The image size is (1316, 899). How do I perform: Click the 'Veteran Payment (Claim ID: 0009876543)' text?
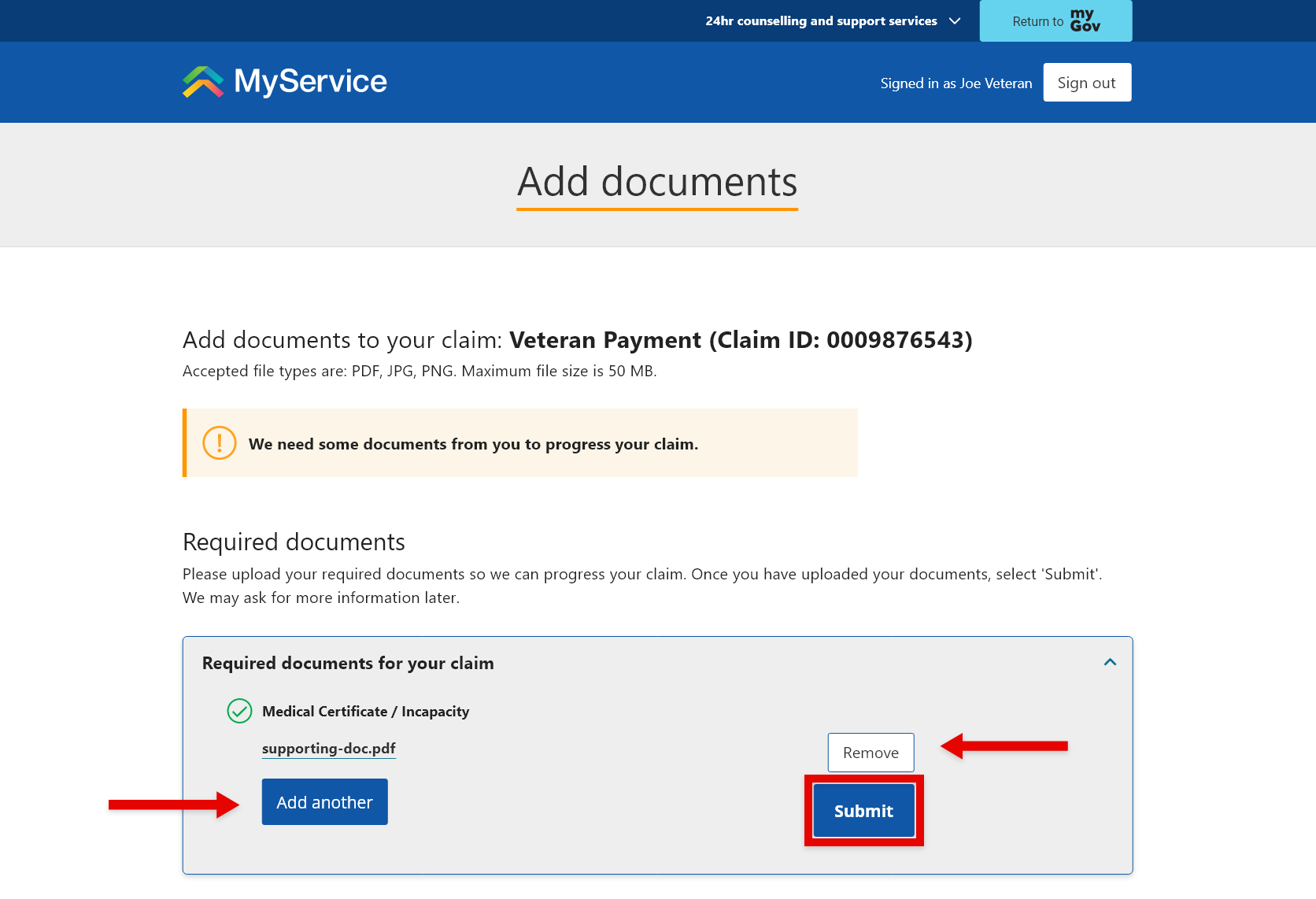coord(741,340)
